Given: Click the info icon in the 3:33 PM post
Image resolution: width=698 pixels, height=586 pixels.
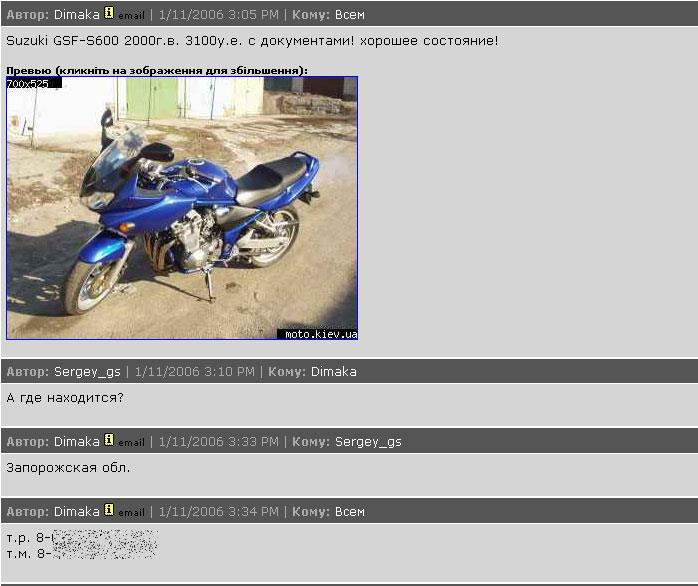Looking at the screenshot, I should tap(109, 440).
